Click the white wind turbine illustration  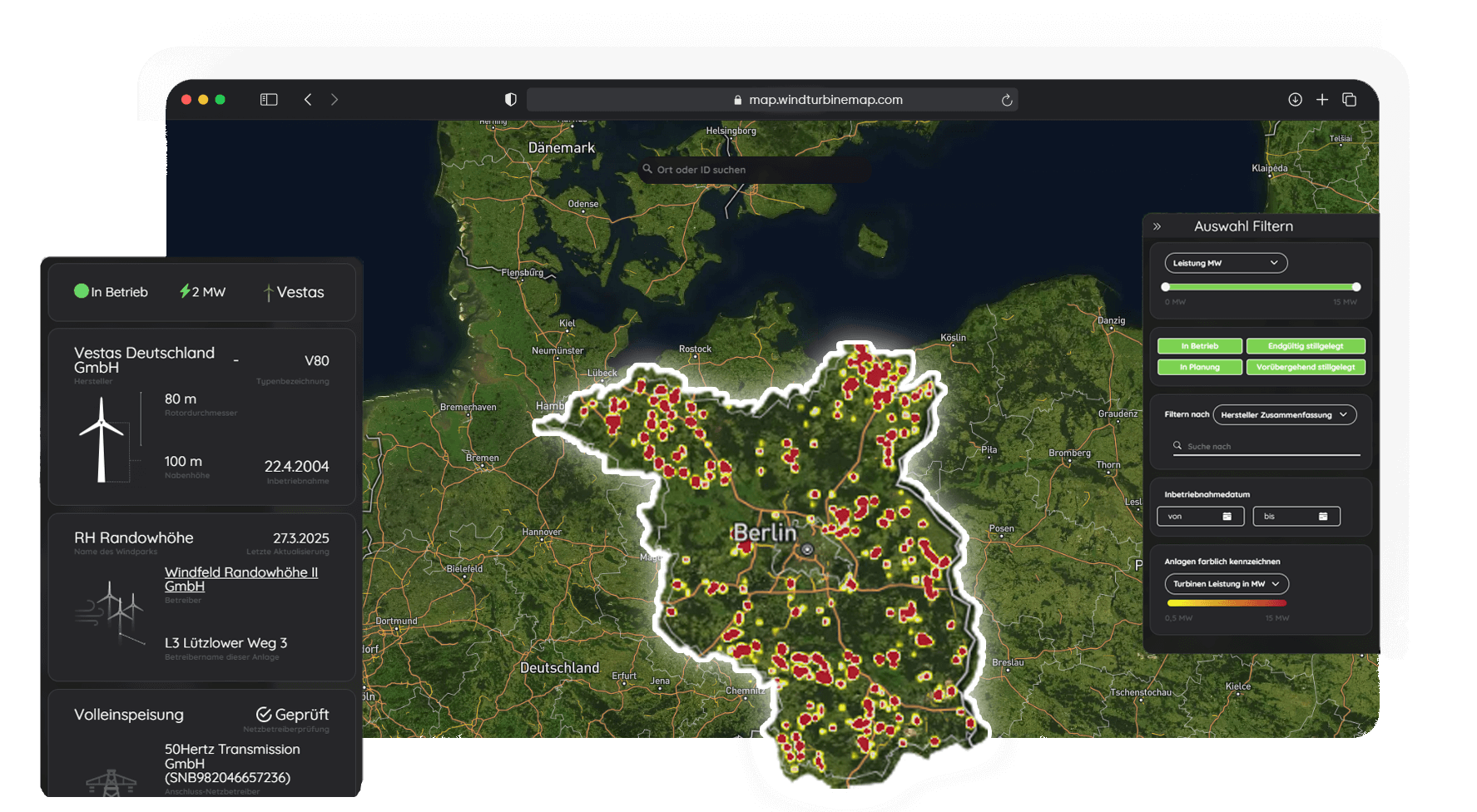(102, 439)
